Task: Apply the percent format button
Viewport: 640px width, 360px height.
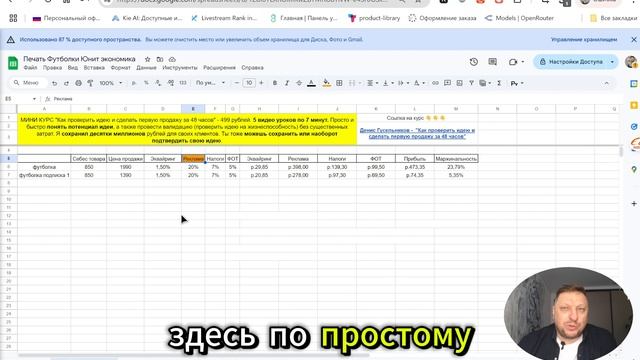Action: (x=146, y=83)
